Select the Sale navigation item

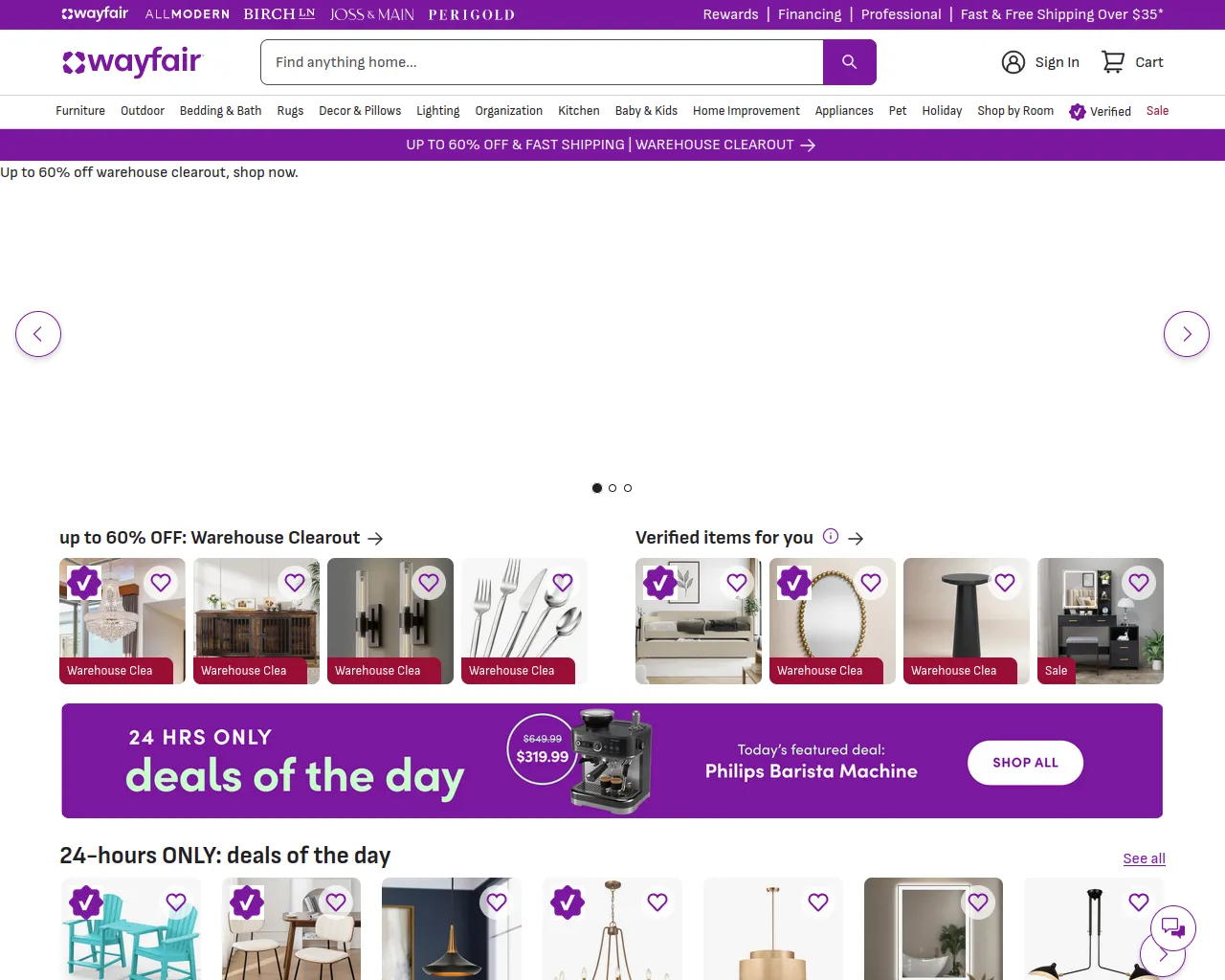[x=1157, y=111]
